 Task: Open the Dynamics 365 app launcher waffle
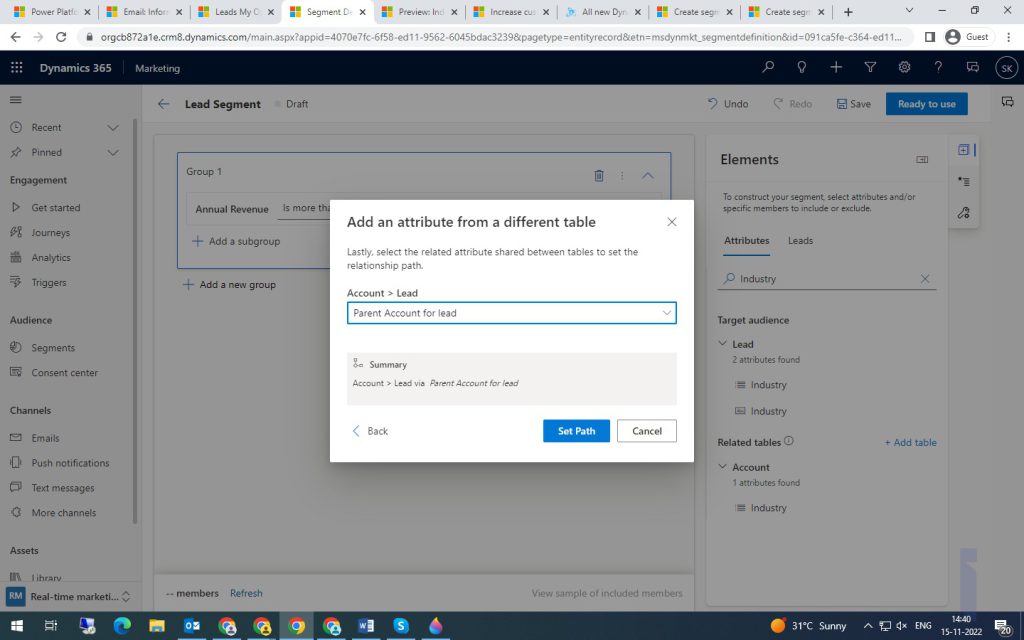(x=15, y=68)
